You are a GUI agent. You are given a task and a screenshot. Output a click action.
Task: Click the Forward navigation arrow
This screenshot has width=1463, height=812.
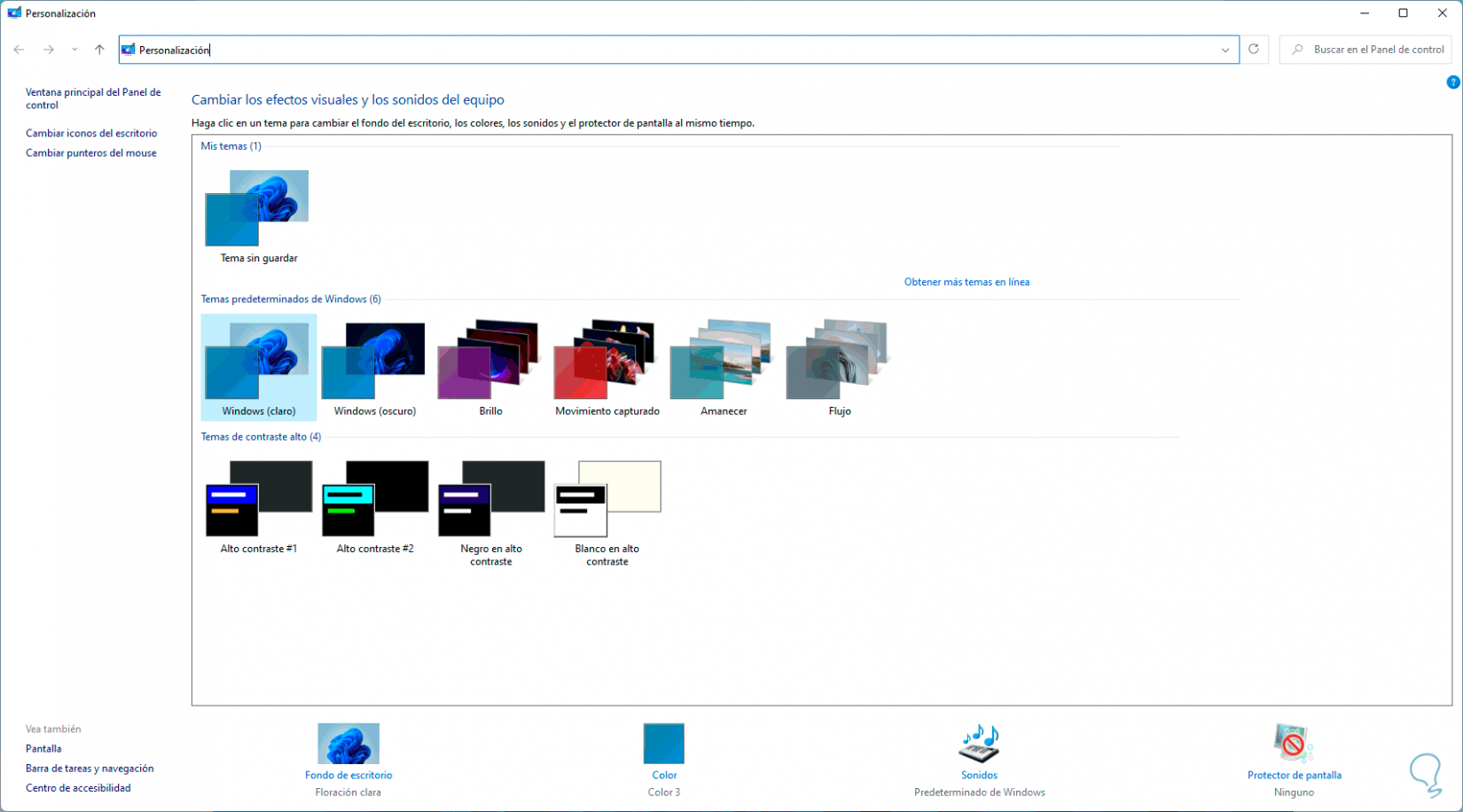point(49,50)
